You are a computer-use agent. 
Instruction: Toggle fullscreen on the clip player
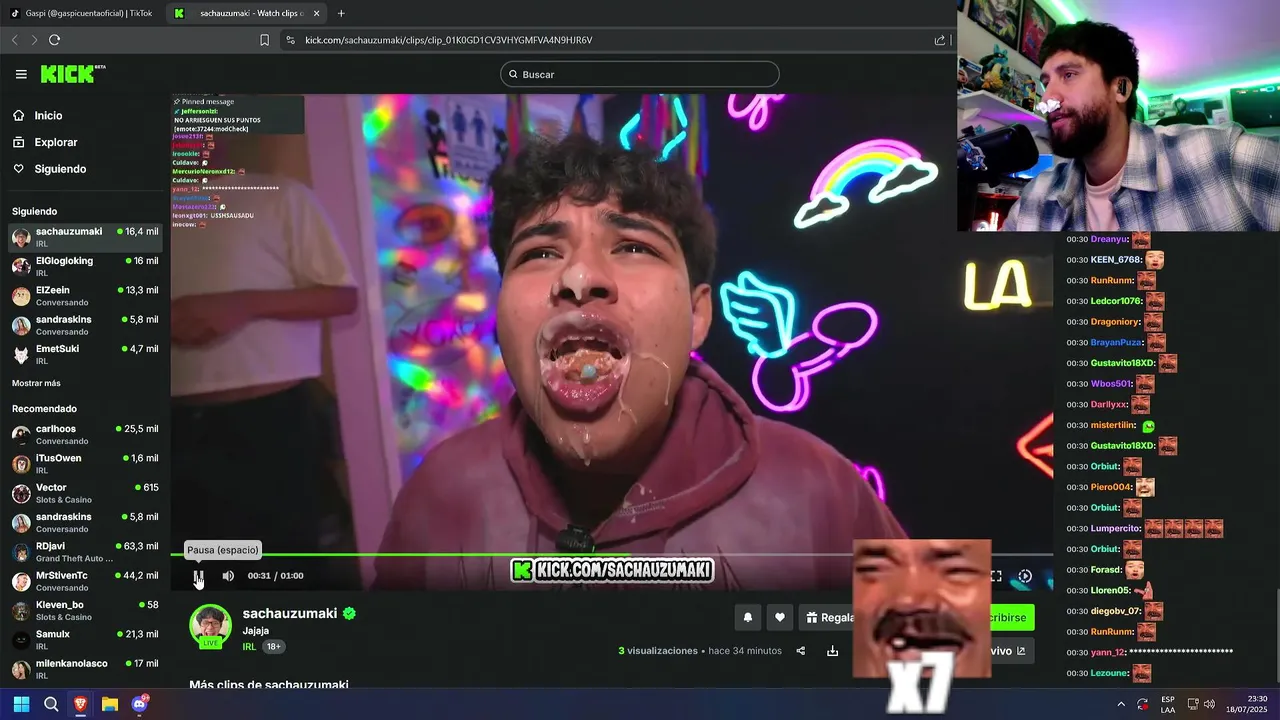click(996, 576)
